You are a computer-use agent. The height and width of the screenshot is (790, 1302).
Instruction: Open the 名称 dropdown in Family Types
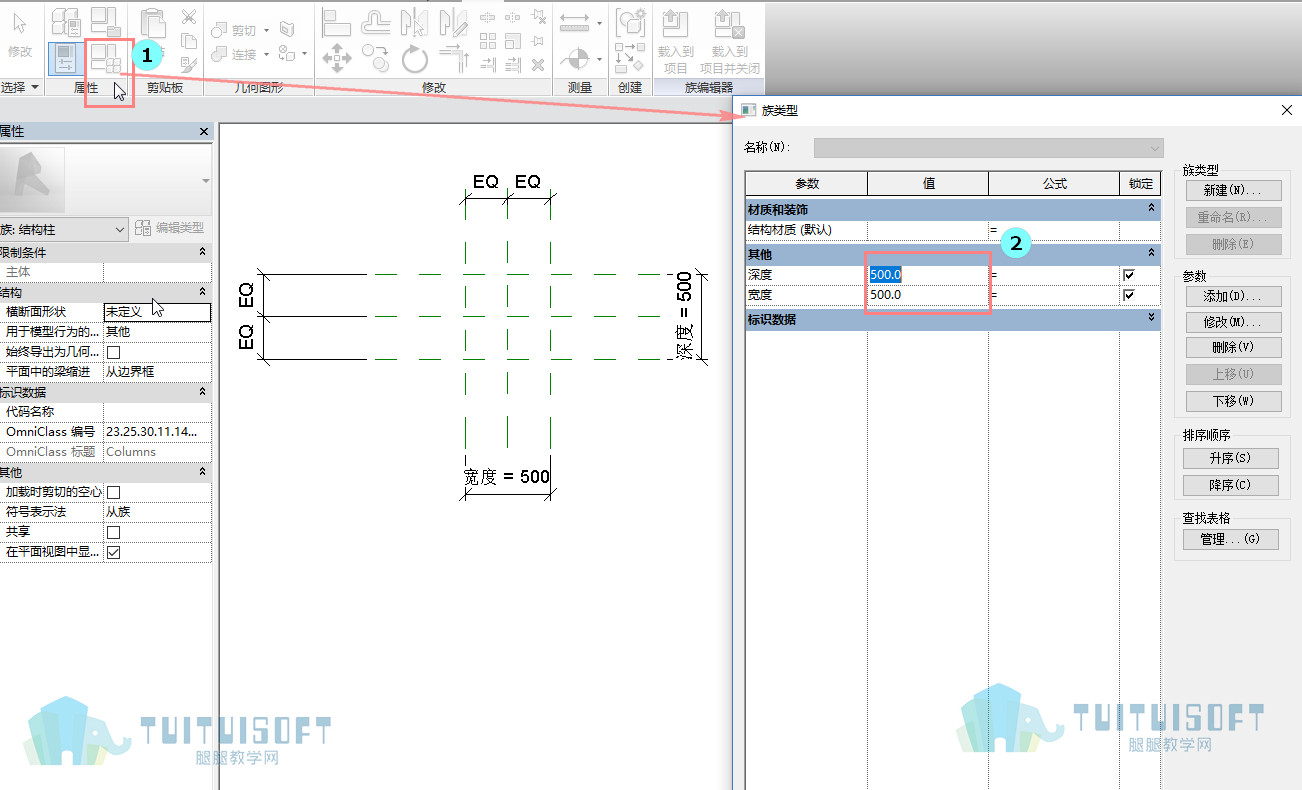[x=989, y=148]
